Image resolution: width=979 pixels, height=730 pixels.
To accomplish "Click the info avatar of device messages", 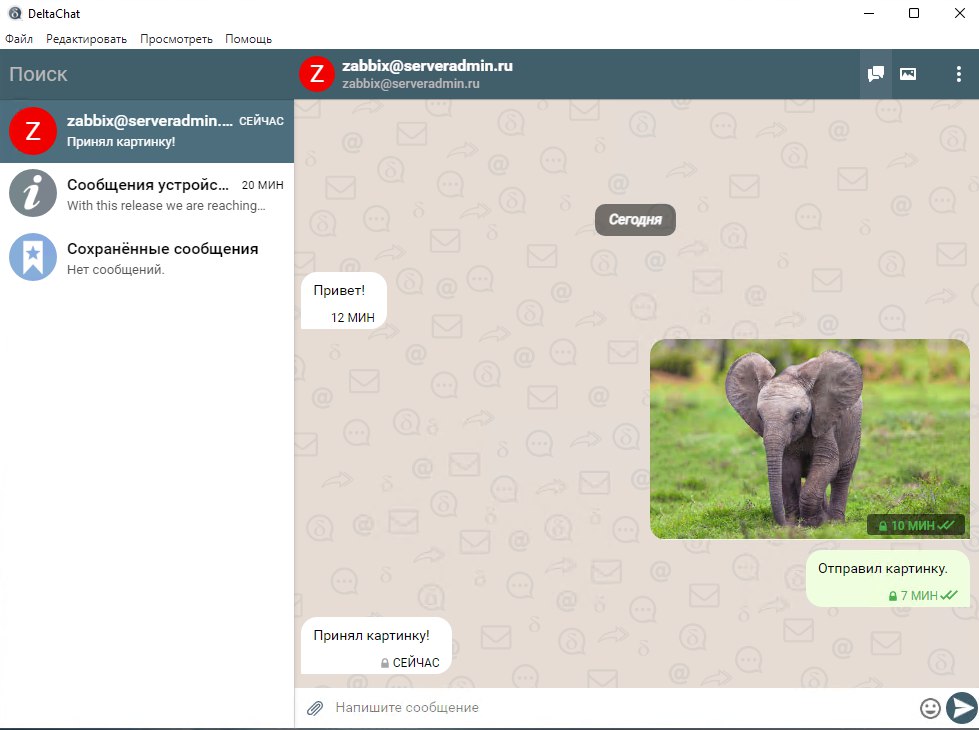I will click(33, 194).
